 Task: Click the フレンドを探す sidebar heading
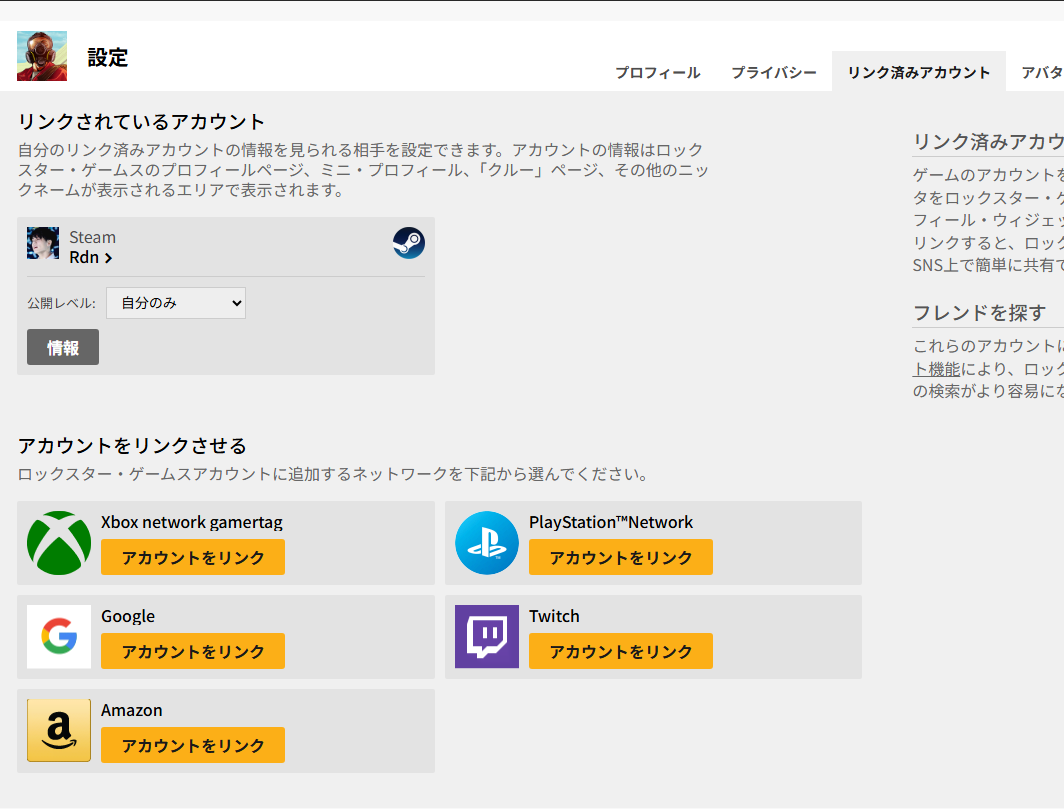pos(979,313)
